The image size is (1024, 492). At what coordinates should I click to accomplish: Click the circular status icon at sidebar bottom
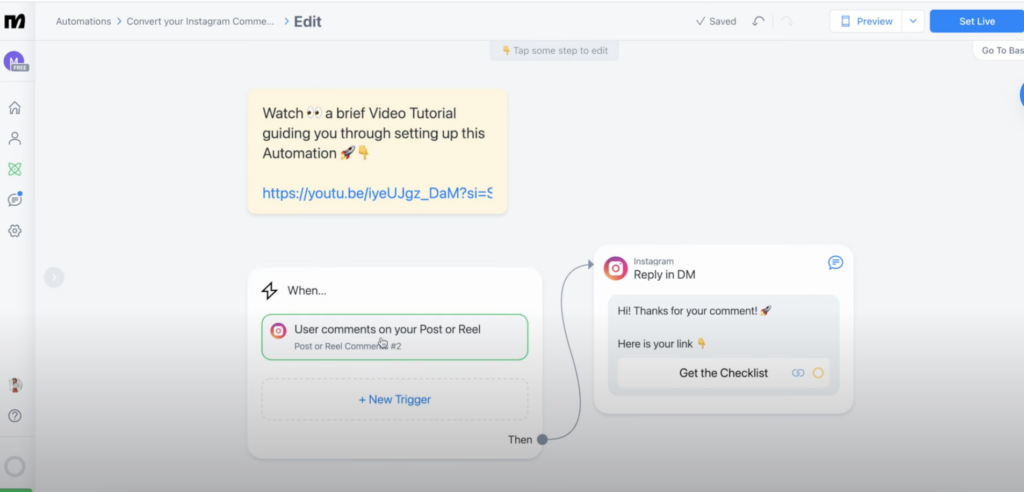coord(15,467)
